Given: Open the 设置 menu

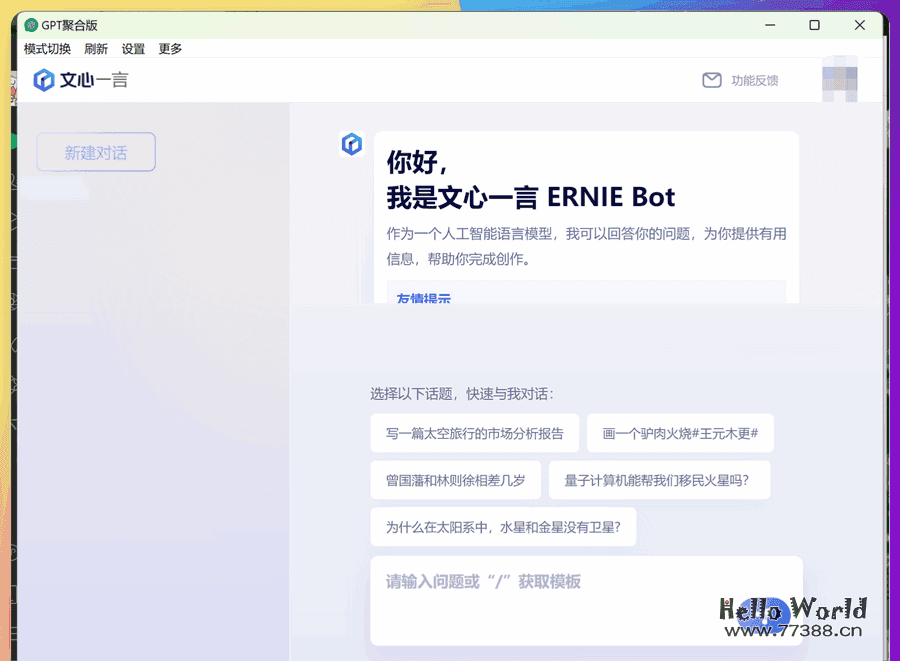Looking at the screenshot, I should coord(133,49).
